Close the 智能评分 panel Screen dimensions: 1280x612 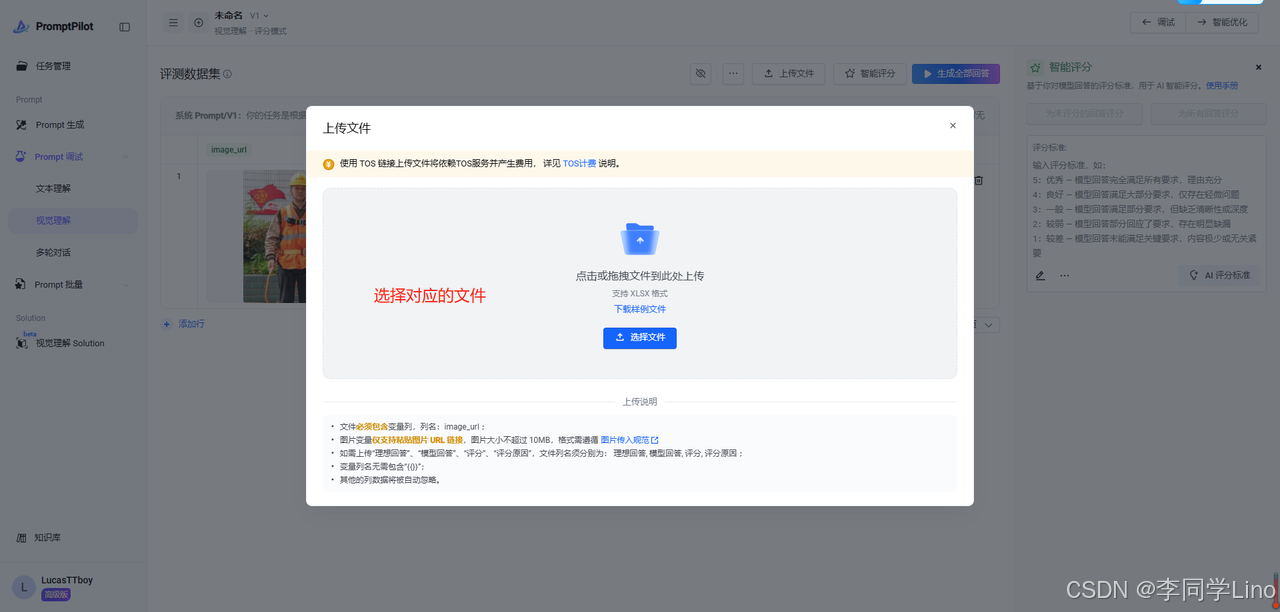pyautogui.click(x=1258, y=67)
